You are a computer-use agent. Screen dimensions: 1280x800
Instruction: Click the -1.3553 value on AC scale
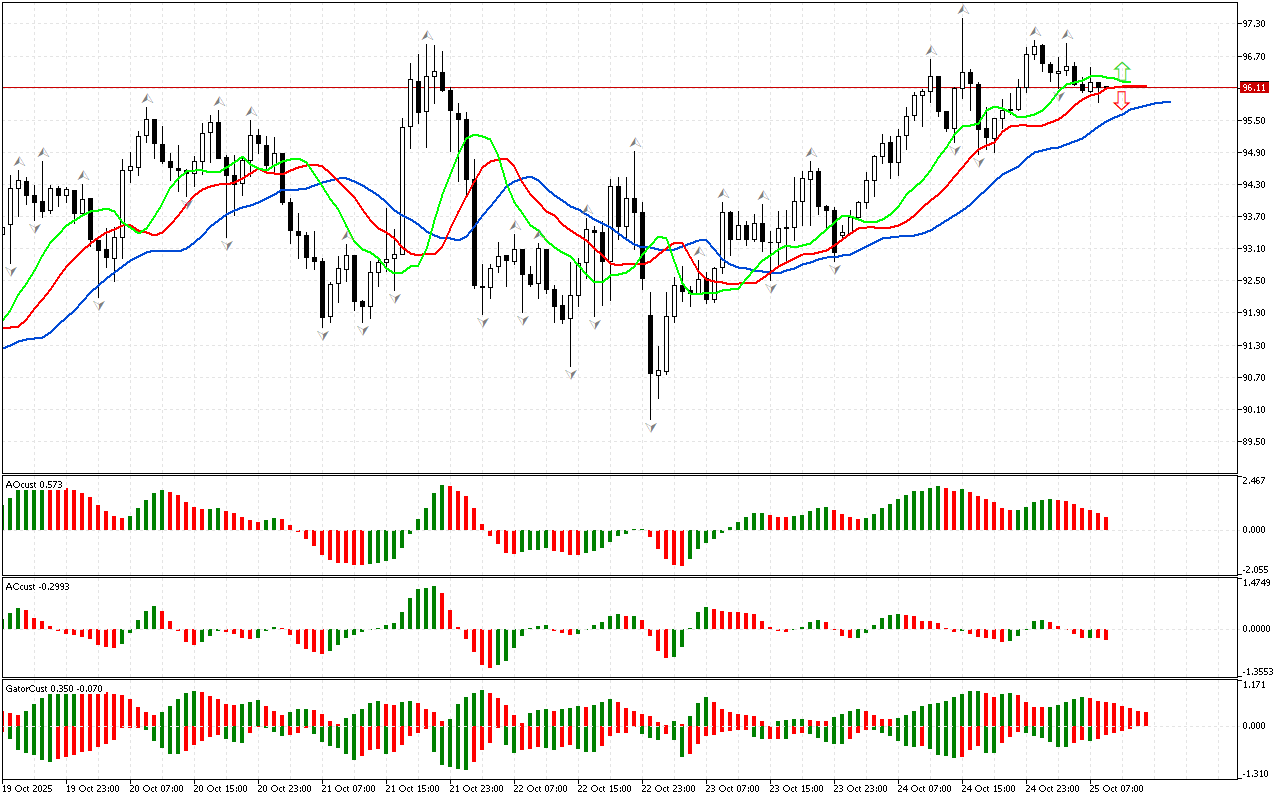coord(1255,672)
